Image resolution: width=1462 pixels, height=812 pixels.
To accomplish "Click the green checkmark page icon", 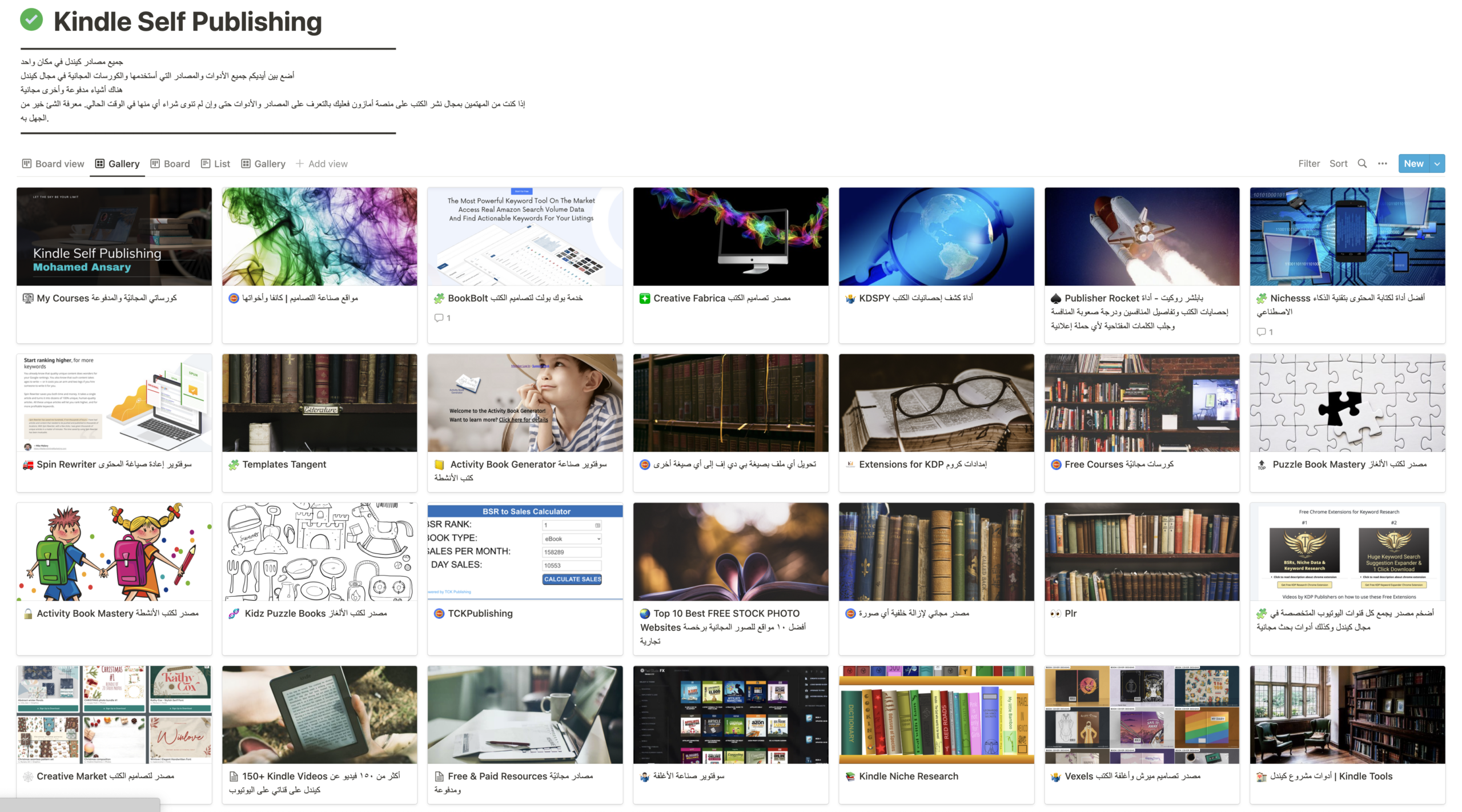I will tap(31, 20).
